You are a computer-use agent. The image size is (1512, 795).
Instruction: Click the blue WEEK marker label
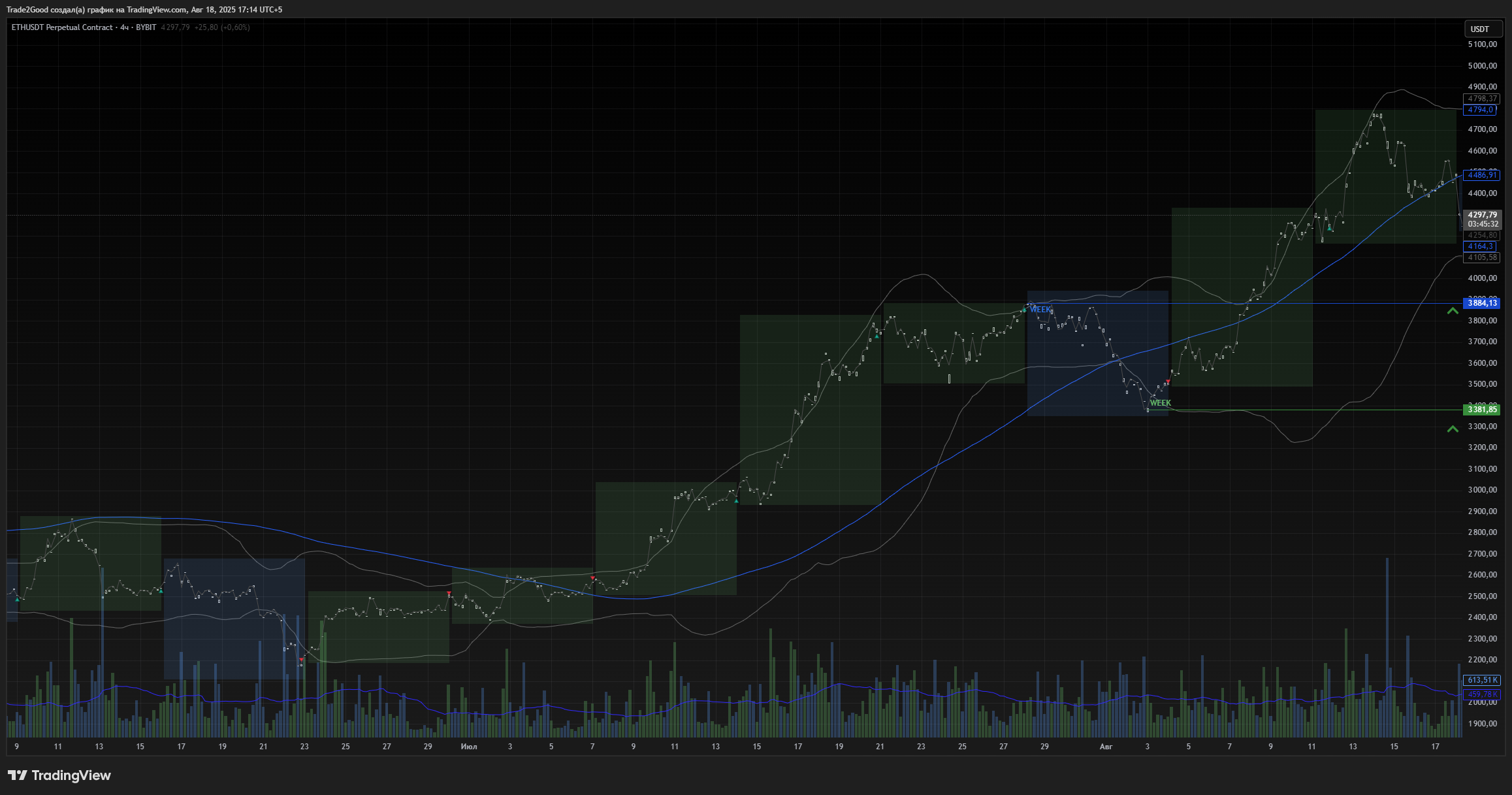point(1040,310)
